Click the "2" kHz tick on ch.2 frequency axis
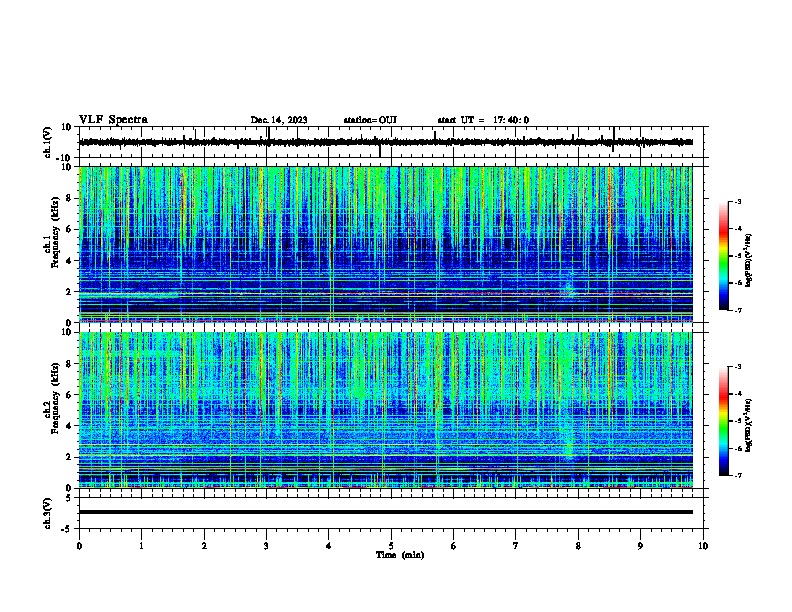792x612 pixels. click(x=70, y=457)
